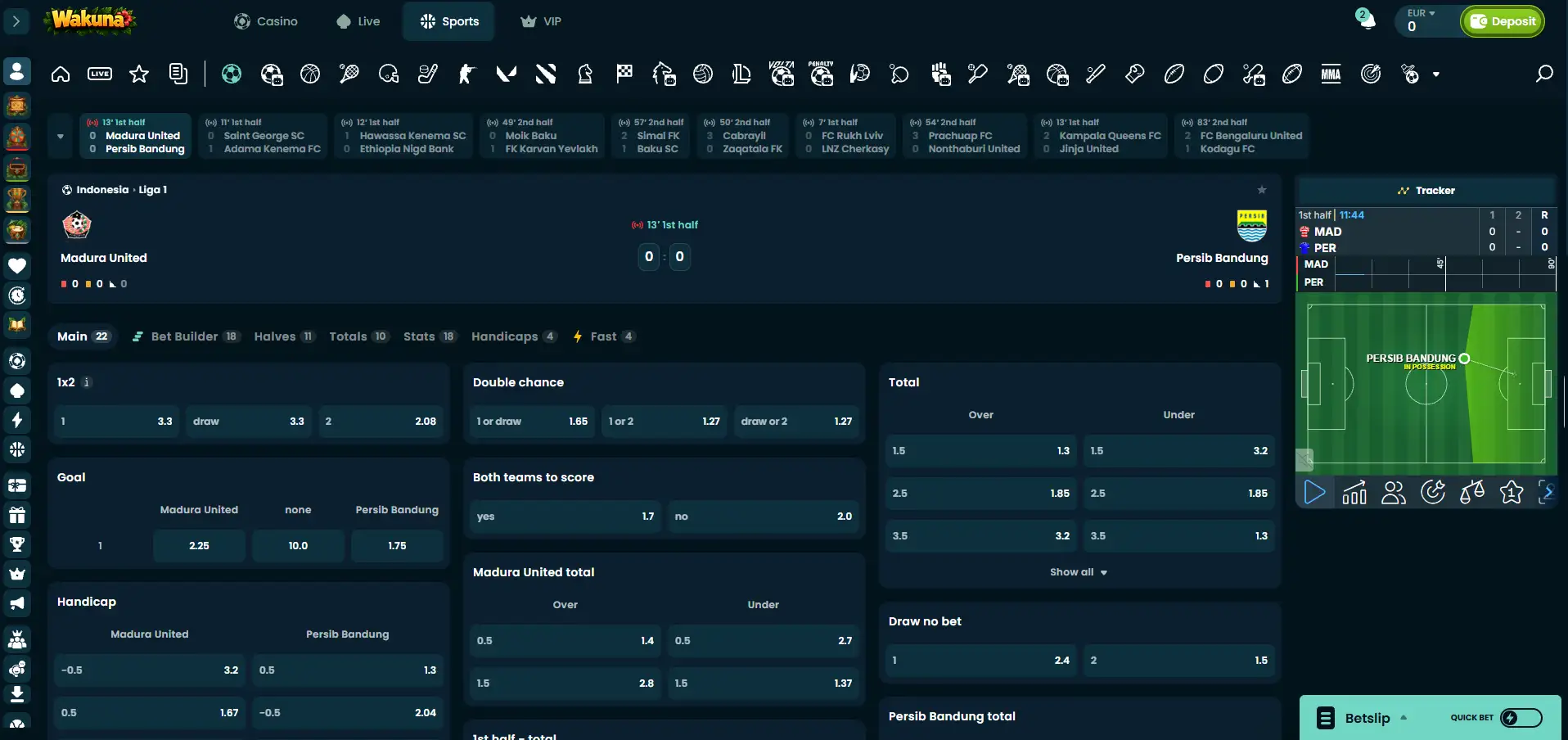
Task: Add match to favorites with star
Action: click(1262, 190)
